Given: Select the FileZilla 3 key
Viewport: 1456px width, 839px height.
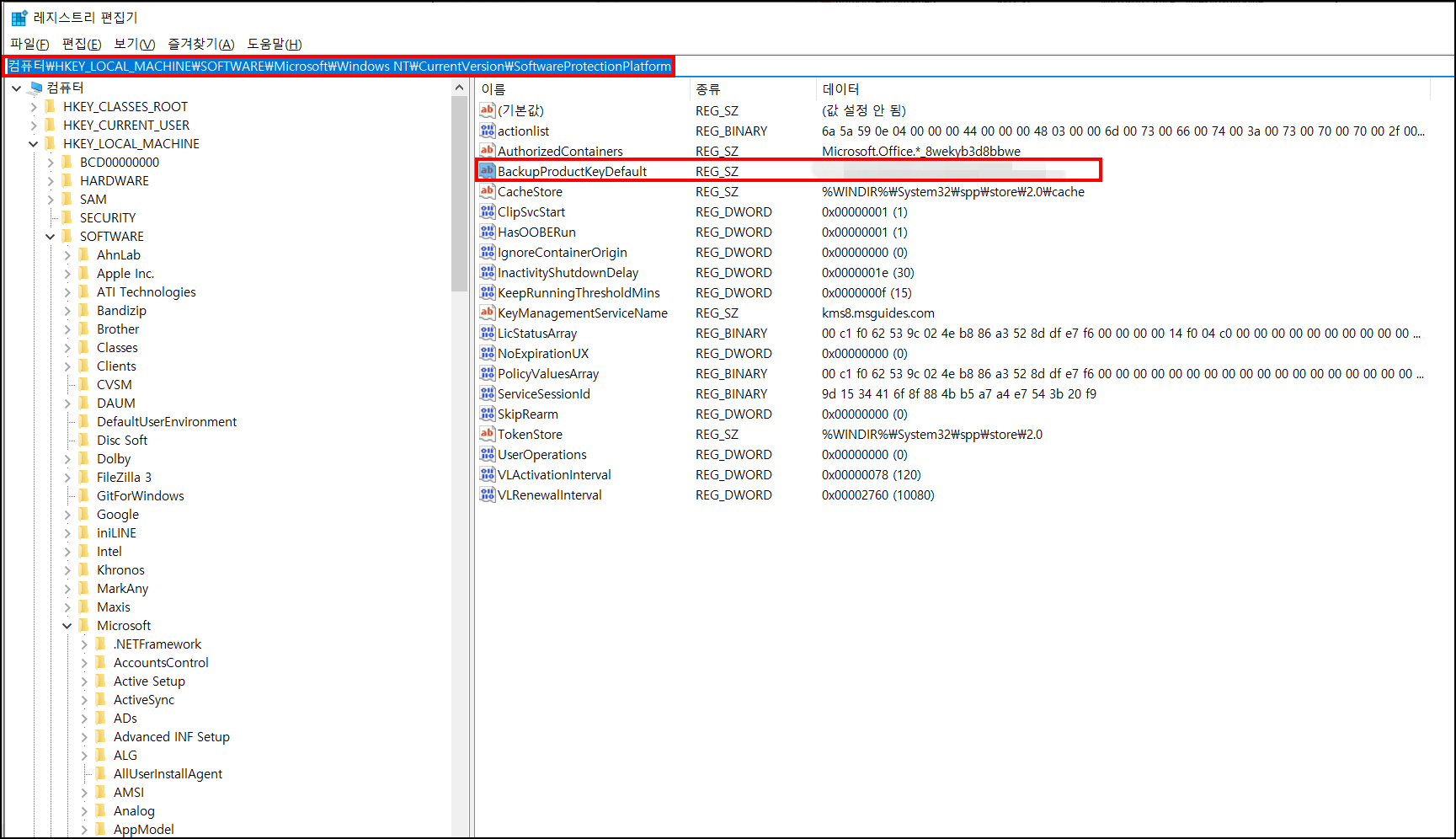Looking at the screenshot, I should [124, 477].
